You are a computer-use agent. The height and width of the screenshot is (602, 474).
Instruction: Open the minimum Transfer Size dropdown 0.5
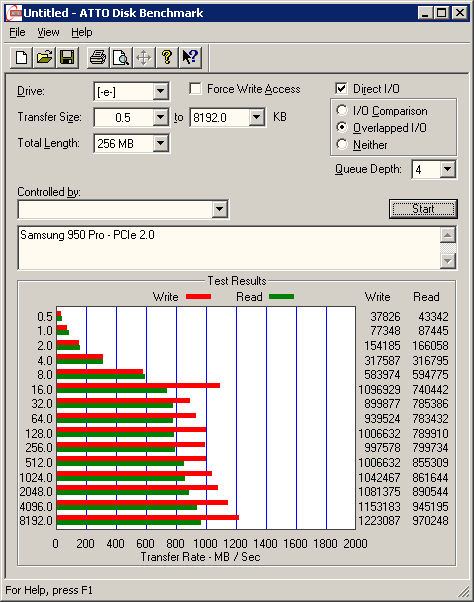tap(160, 117)
